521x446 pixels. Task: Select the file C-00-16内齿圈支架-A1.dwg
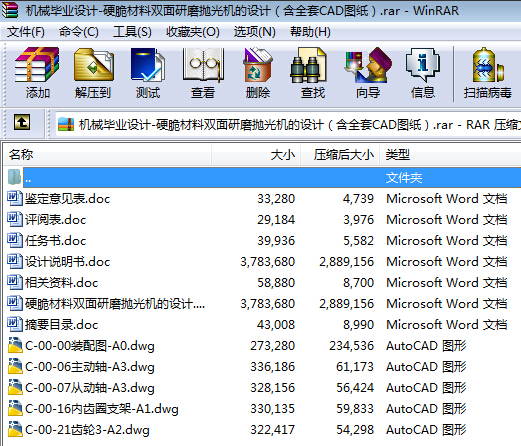click(x=102, y=409)
